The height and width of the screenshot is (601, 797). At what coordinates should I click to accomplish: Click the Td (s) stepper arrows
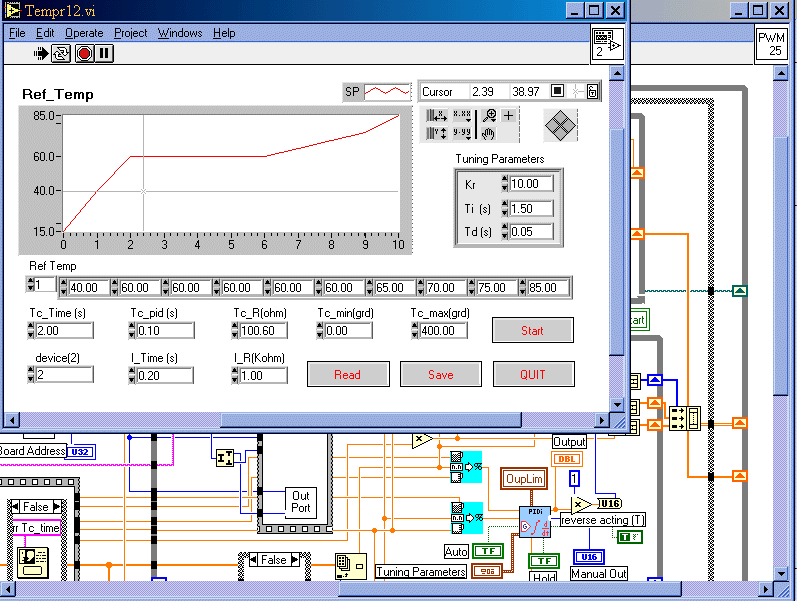(504, 232)
